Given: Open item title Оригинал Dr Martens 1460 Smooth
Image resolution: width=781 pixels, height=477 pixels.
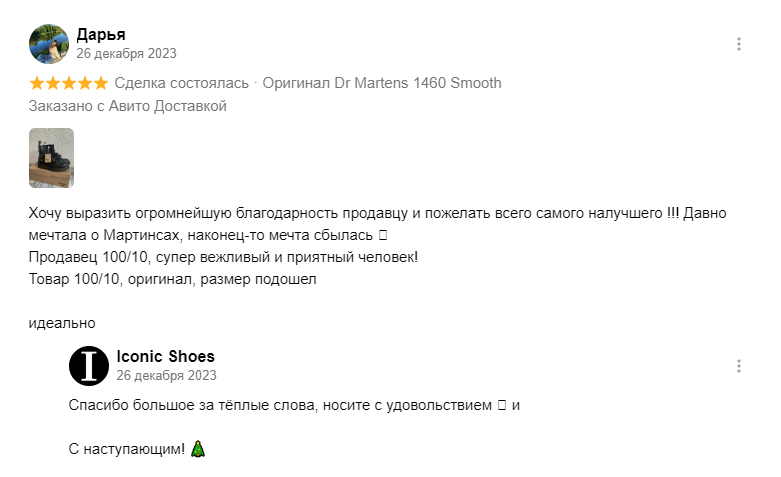Looking at the screenshot, I should coord(382,83).
